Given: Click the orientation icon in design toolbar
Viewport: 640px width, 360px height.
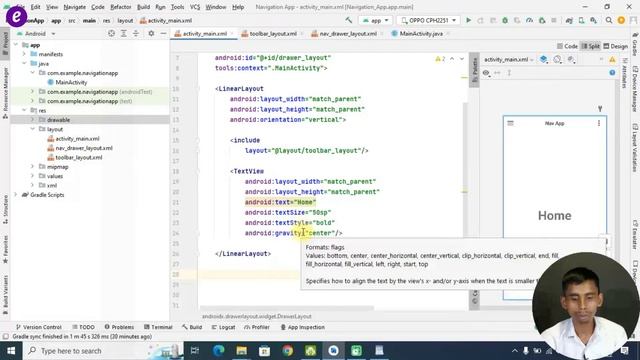Looking at the screenshot, I should [x=557, y=60].
